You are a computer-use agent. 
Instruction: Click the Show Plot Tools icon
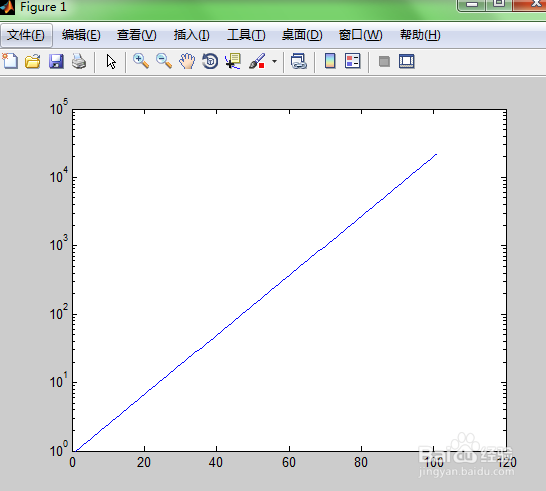click(x=406, y=62)
